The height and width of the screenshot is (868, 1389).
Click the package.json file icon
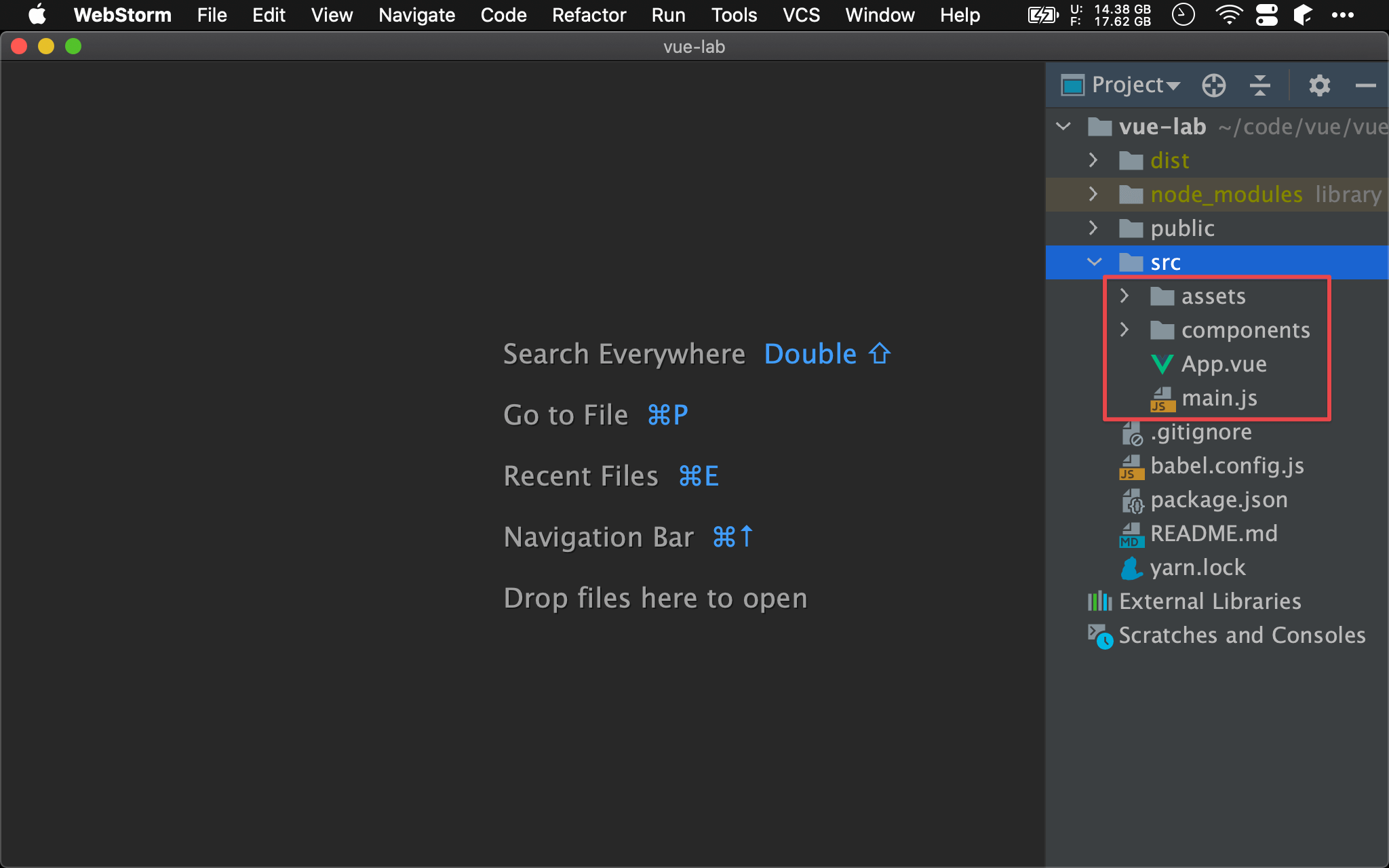(1132, 500)
